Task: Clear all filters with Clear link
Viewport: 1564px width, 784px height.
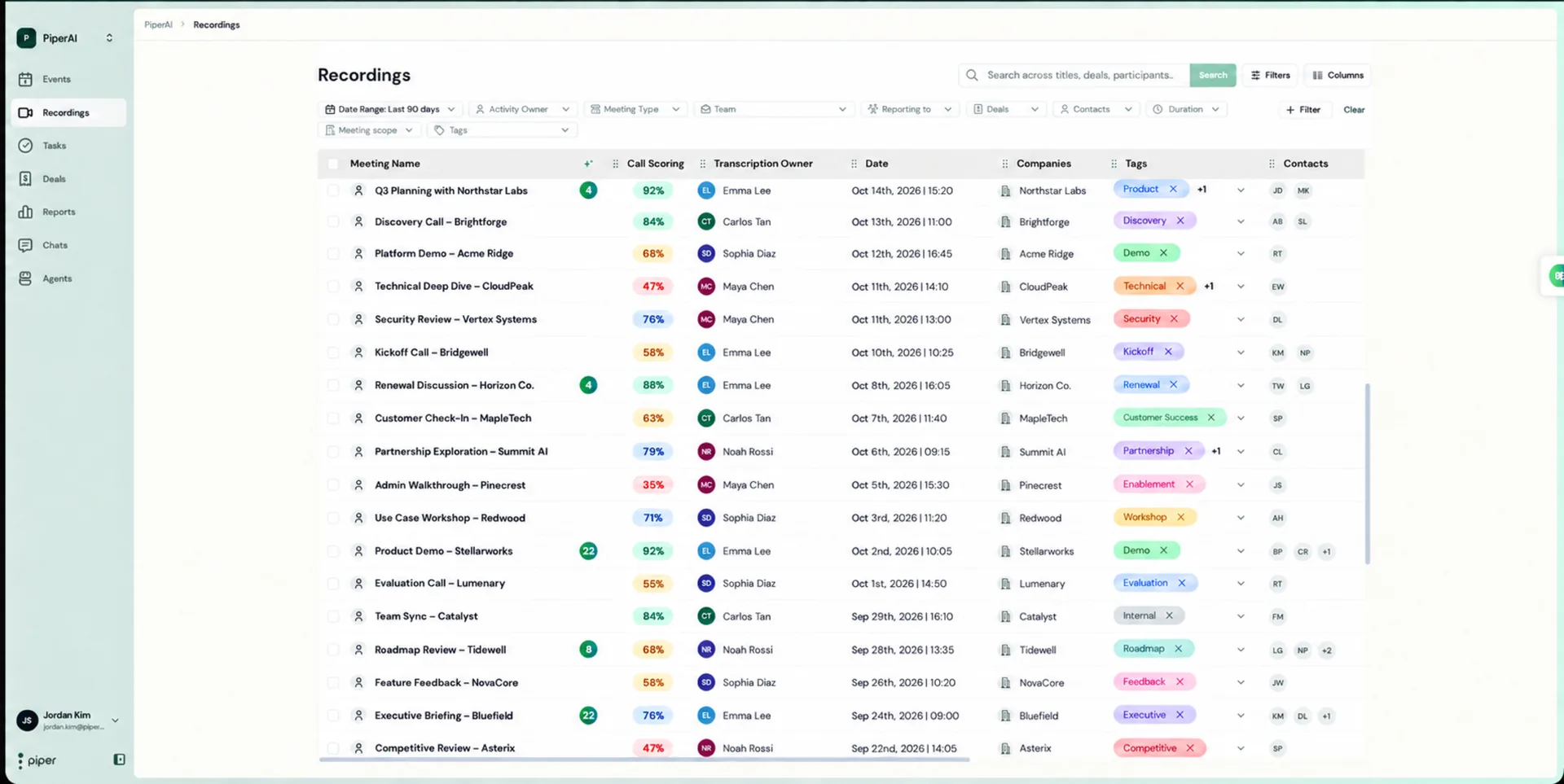Action: pyautogui.click(x=1353, y=109)
